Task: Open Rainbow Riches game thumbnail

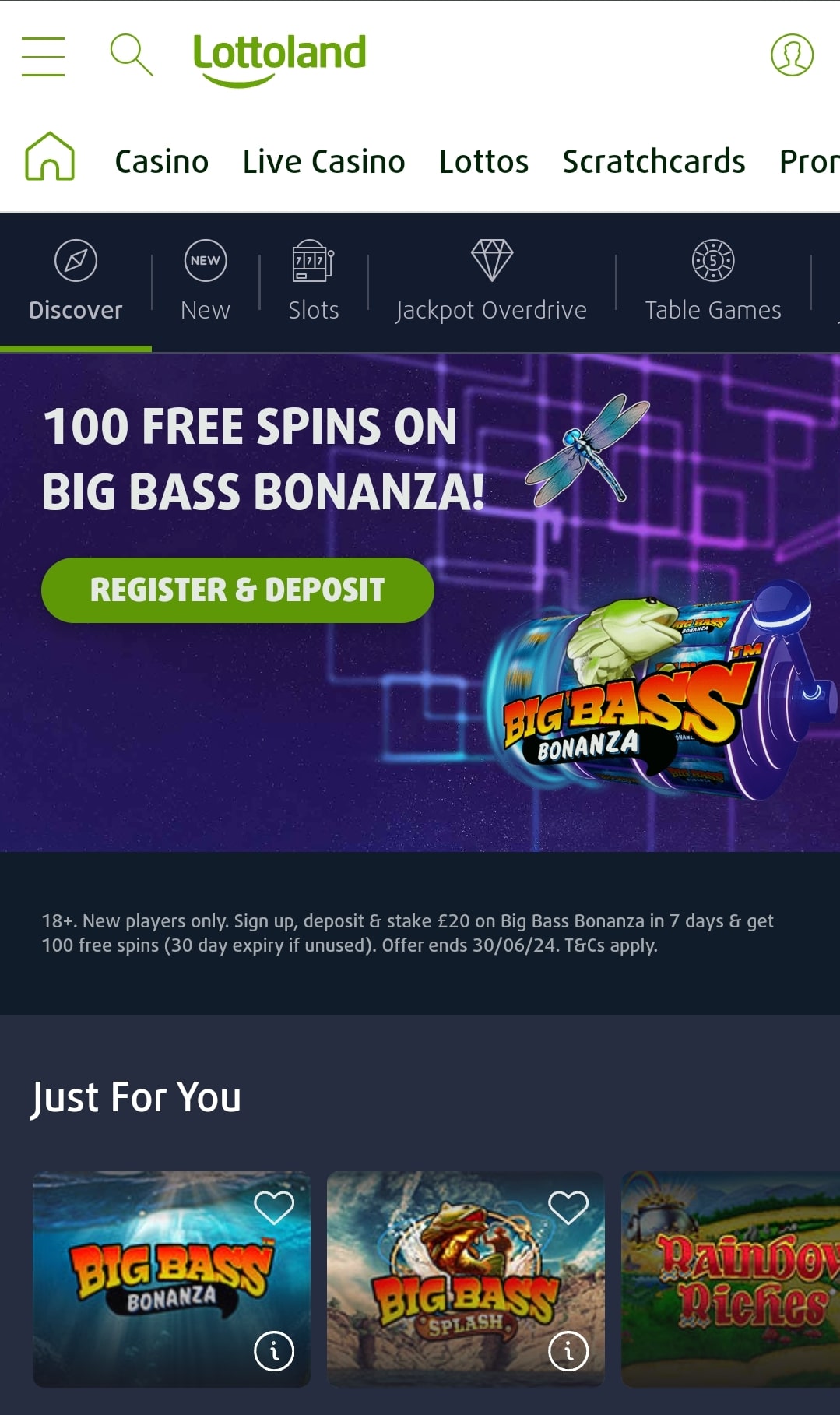Action: (730, 1279)
